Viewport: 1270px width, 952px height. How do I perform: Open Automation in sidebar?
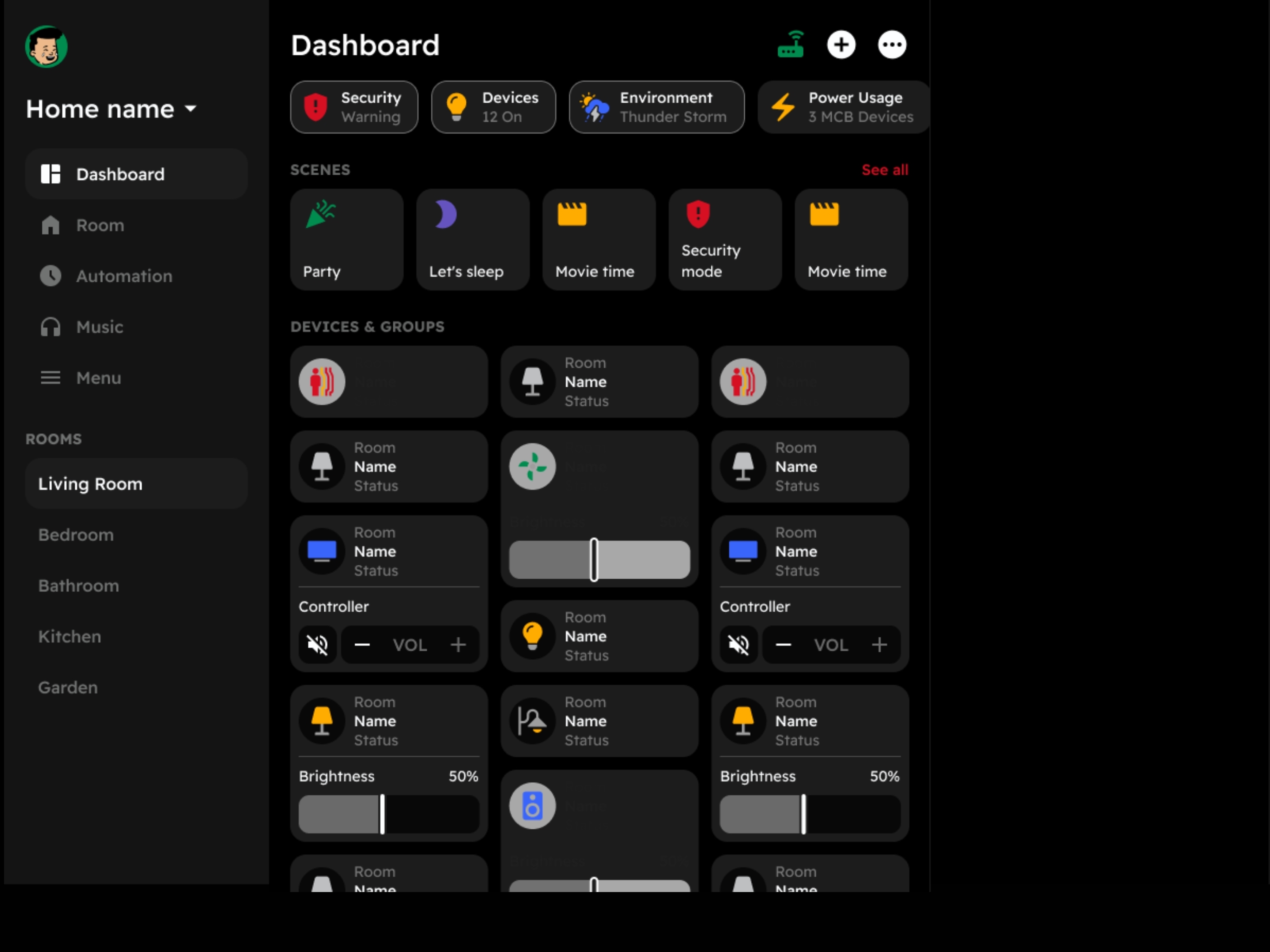pos(137,276)
